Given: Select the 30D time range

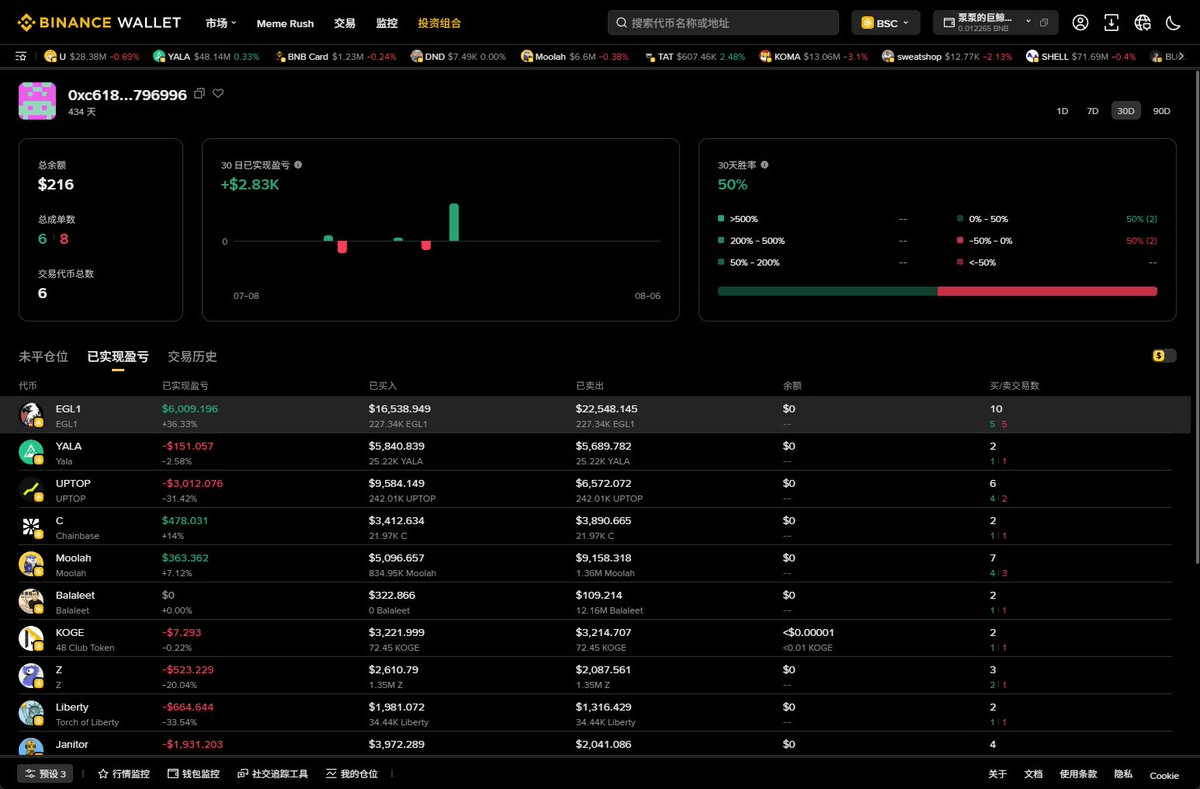Looking at the screenshot, I should (1126, 111).
